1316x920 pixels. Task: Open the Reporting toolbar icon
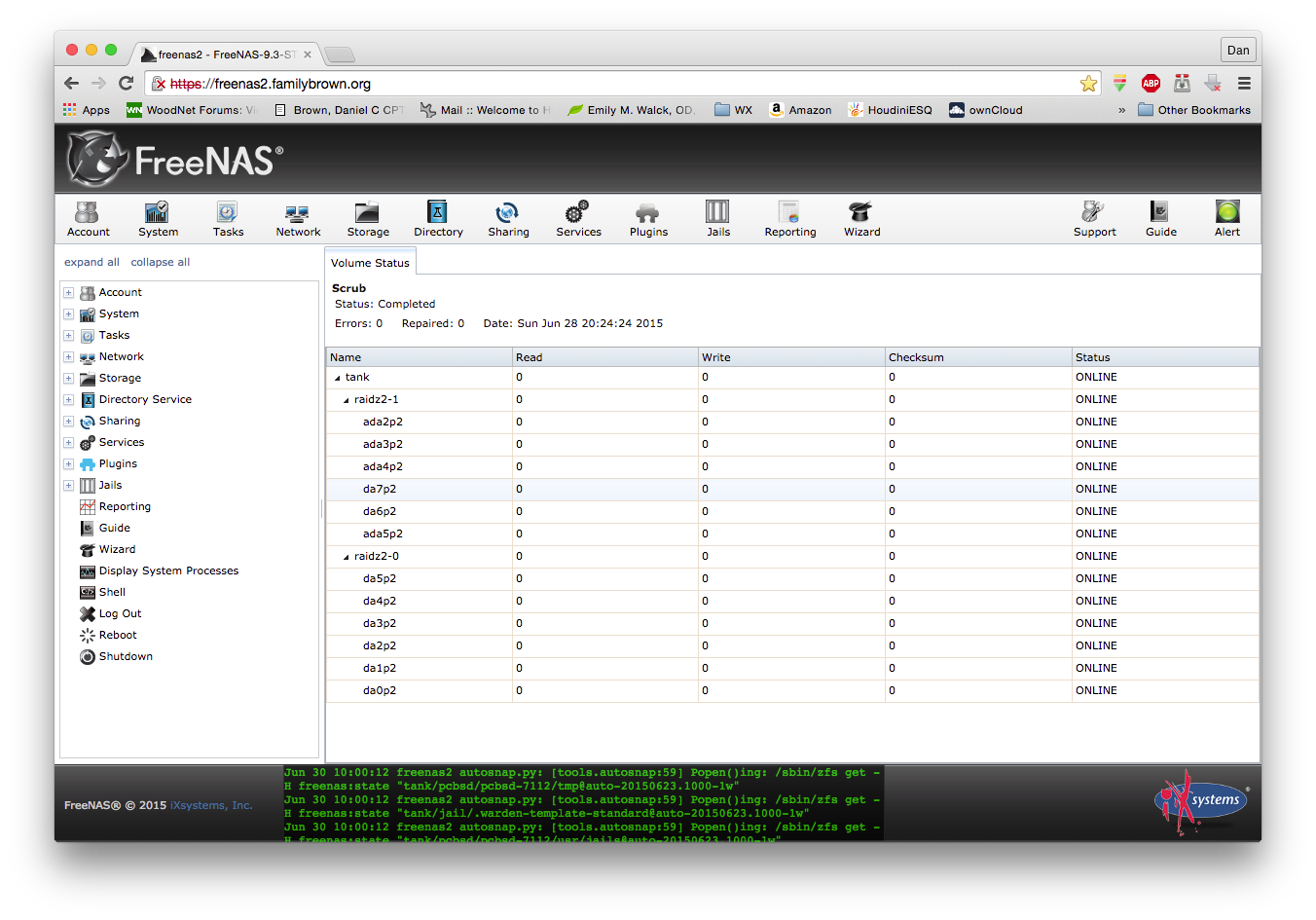tap(789, 219)
